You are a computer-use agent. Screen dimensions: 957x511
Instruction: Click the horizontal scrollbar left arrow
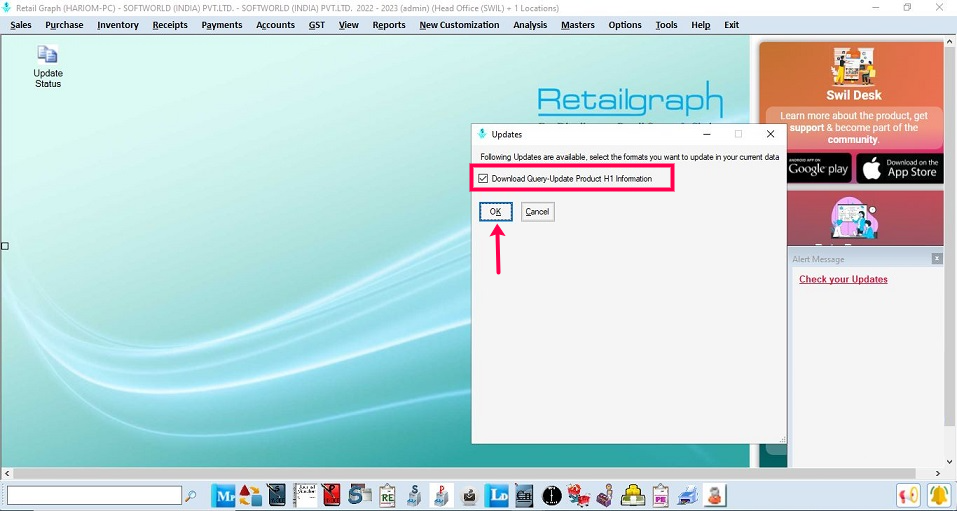[7, 473]
